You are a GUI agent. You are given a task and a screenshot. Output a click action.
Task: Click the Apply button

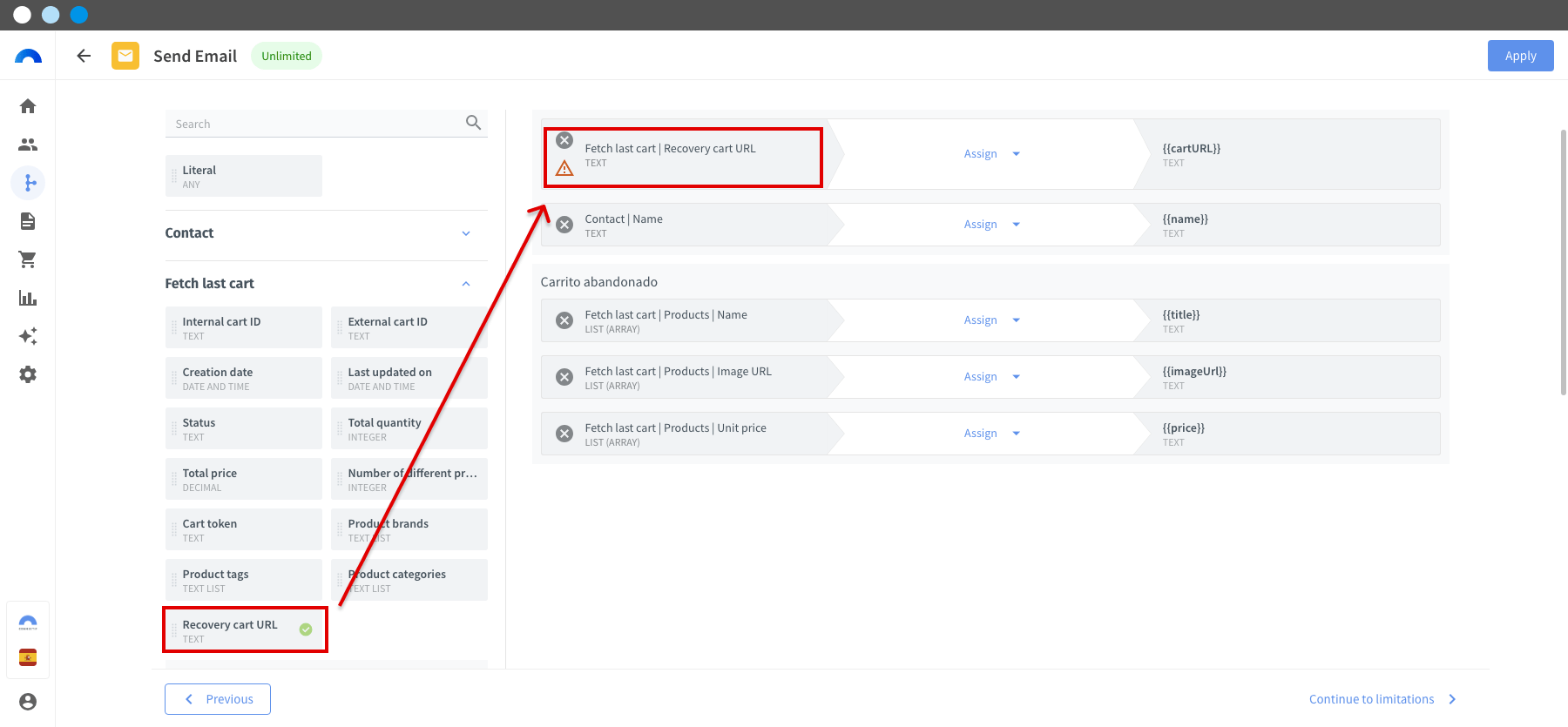pyautogui.click(x=1520, y=56)
